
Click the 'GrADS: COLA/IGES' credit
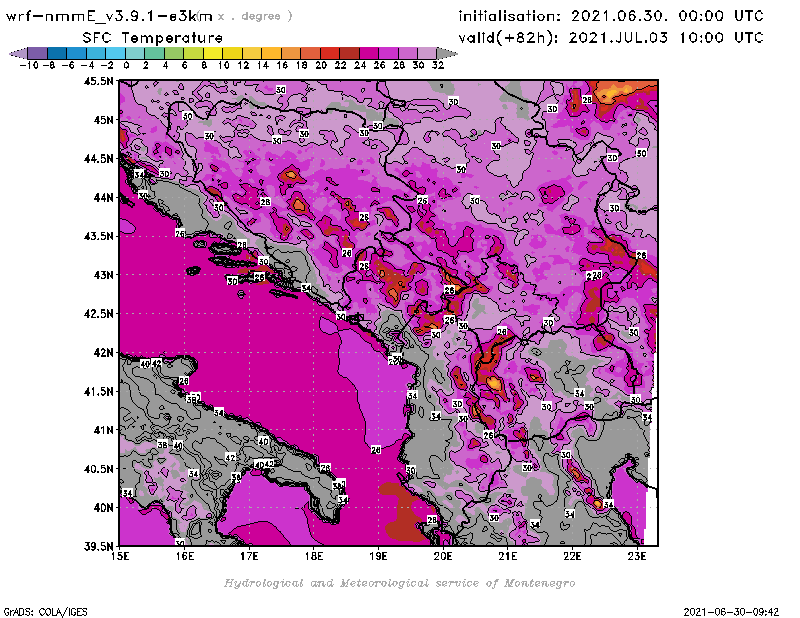pyautogui.click(x=45, y=612)
